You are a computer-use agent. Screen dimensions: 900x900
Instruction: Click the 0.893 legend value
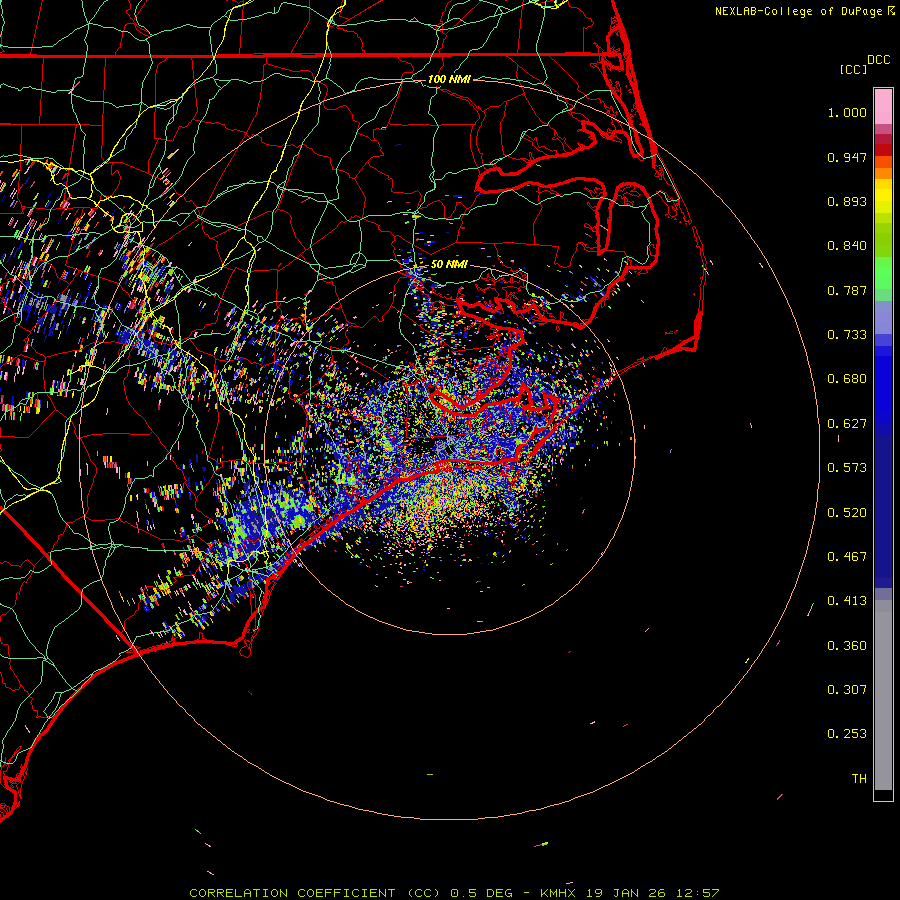pos(847,201)
